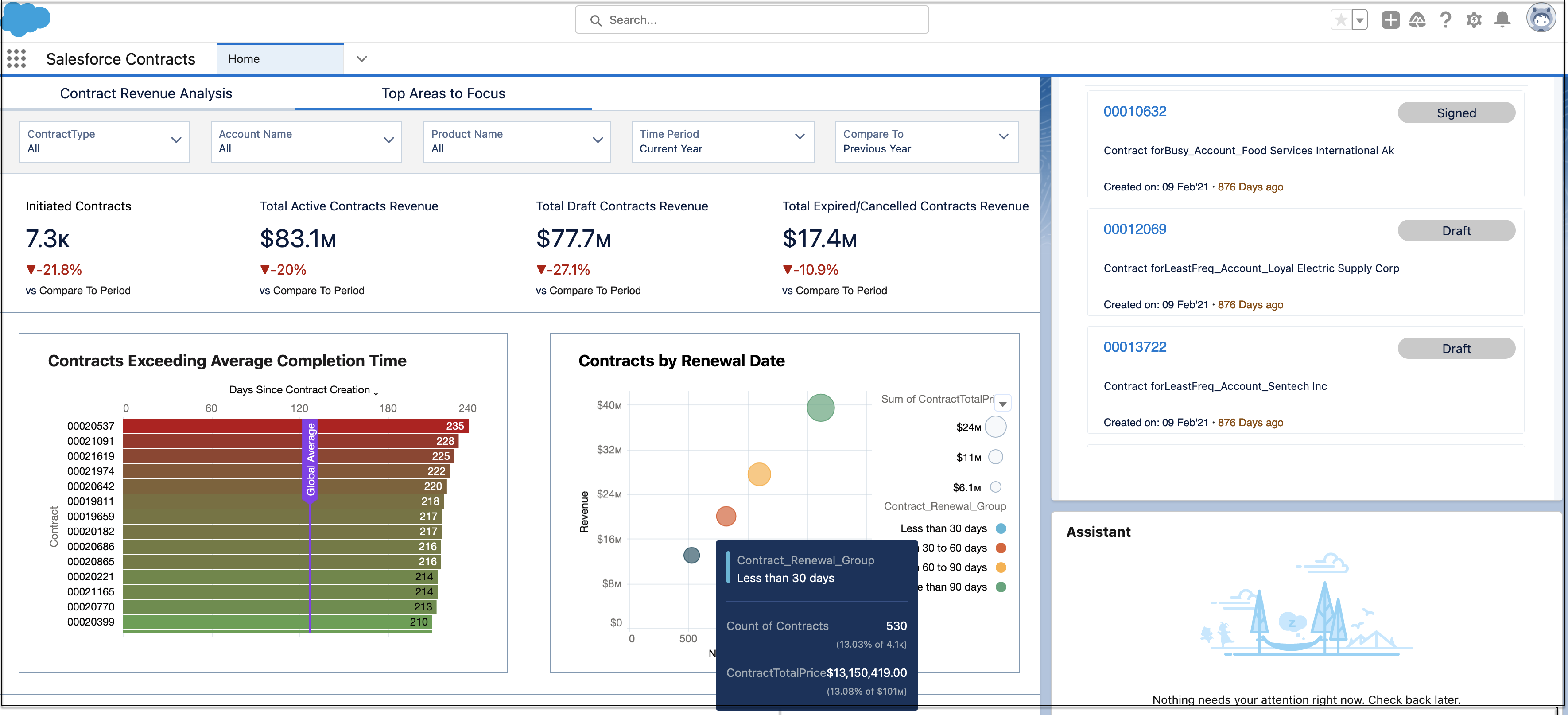This screenshot has width=1568, height=715.
Task: Click Draft badge on contract 00013722
Action: (x=1456, y=348)
